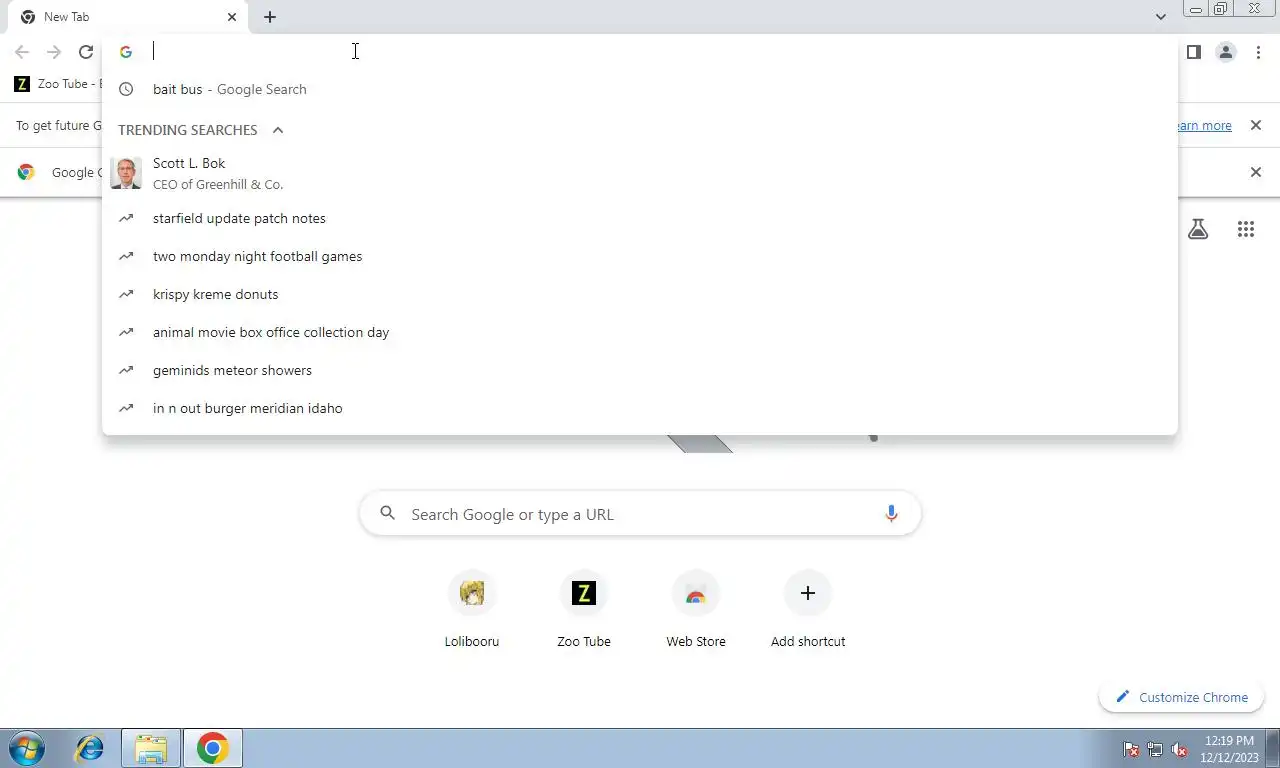Image resolution: width=1280 pixels, height=768 pixels.
Task: Start voice search with microphone icon
Action: point(891,514)
